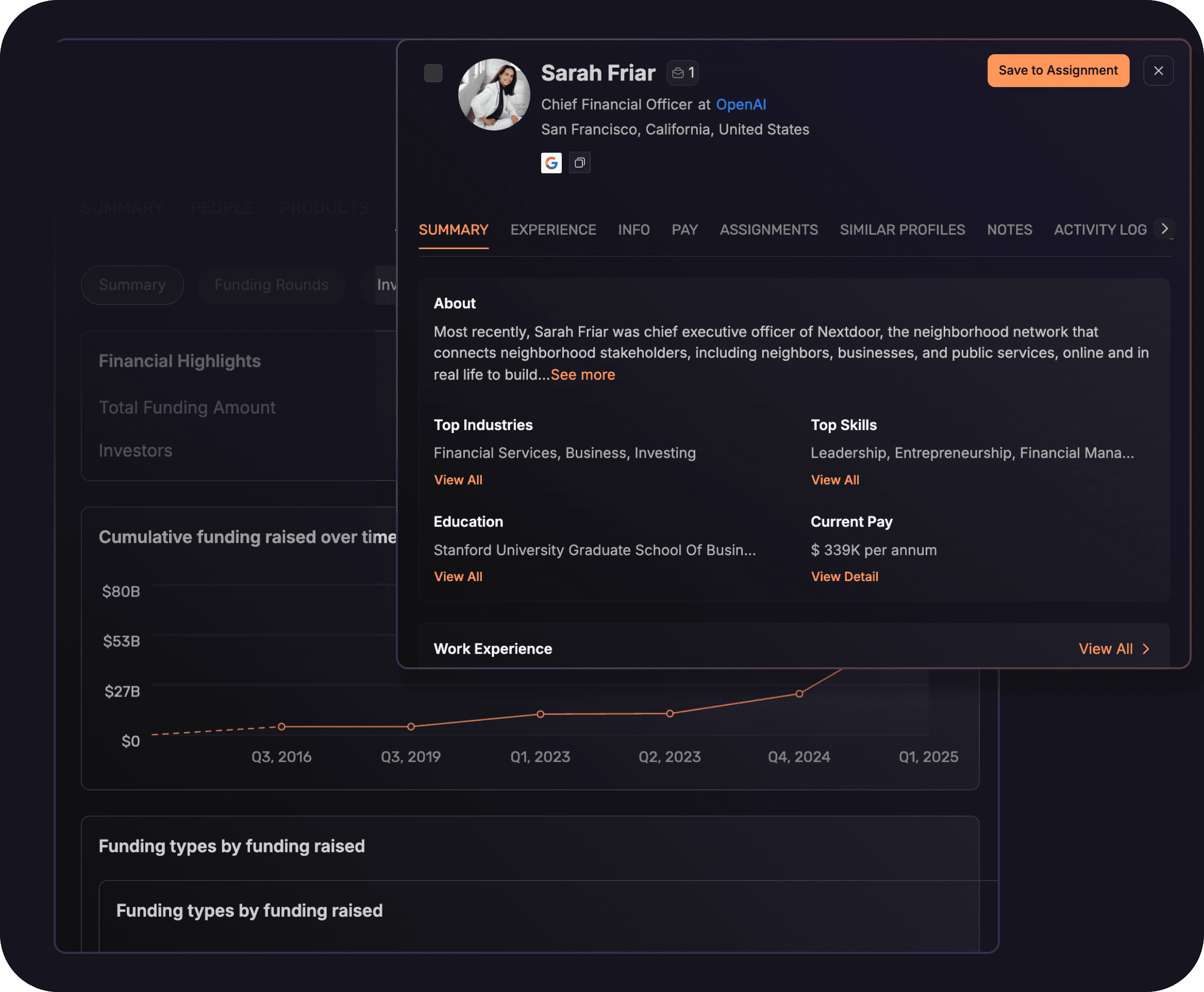This screenshot has height=992, width=1204.
Task: Click the Q4, 2024 data point on chart
Action: (x=799, y=693)
